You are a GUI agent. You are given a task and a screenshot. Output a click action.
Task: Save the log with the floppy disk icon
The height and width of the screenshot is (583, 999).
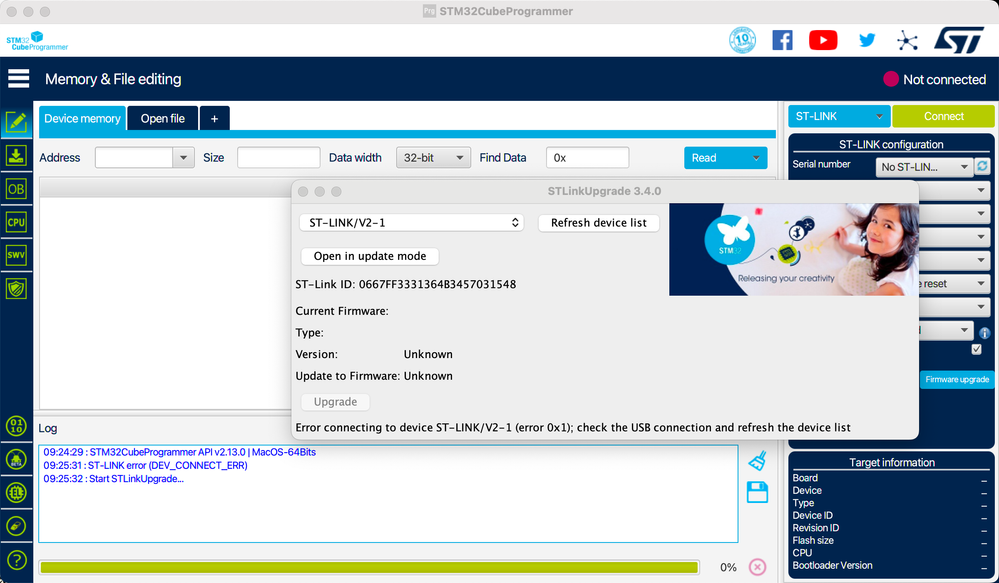pyautogui.click(x=757, y=492)
